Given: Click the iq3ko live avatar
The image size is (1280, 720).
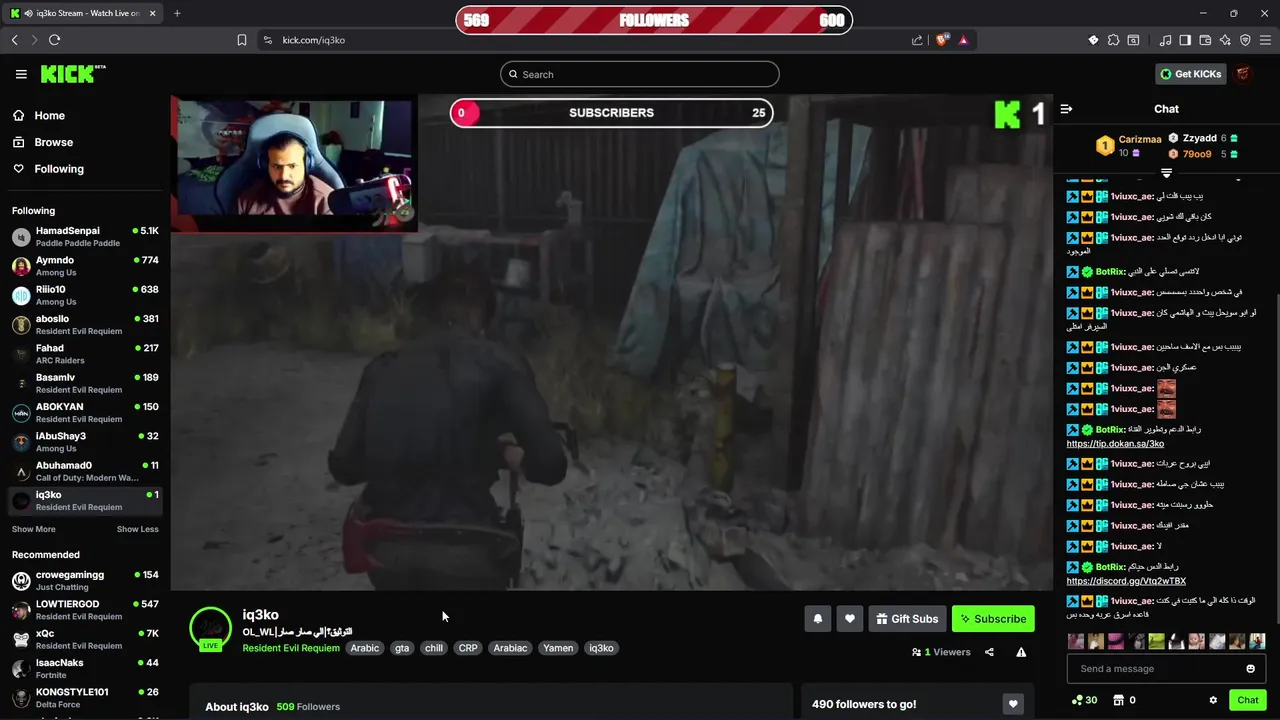Looking at the screenshot, I should click(x=210, y=628).
